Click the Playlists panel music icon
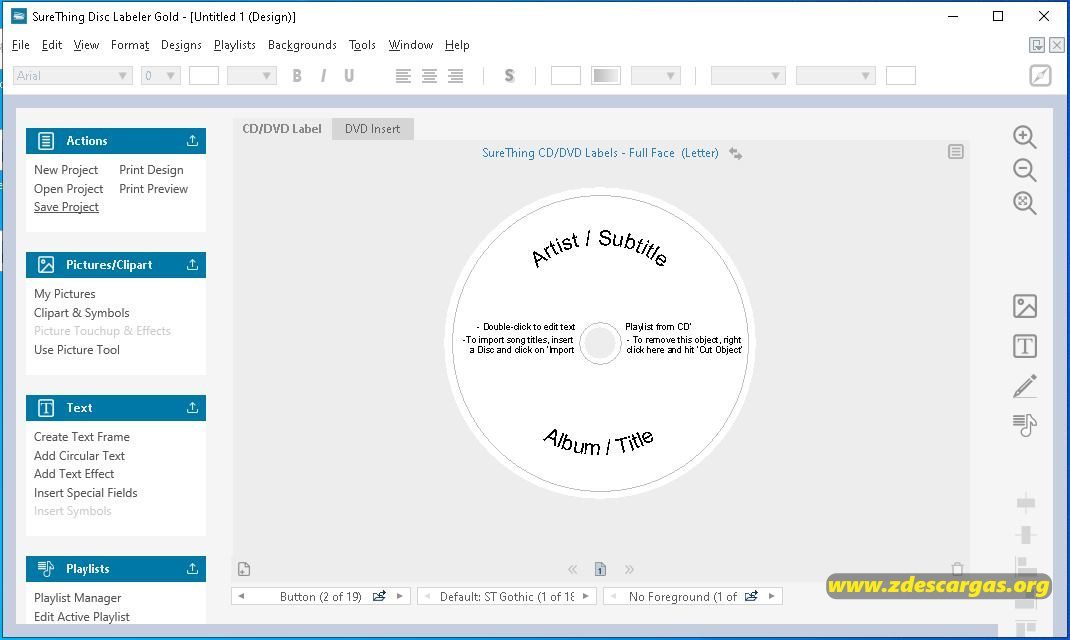1070x640 pixels. coord(46,569)
